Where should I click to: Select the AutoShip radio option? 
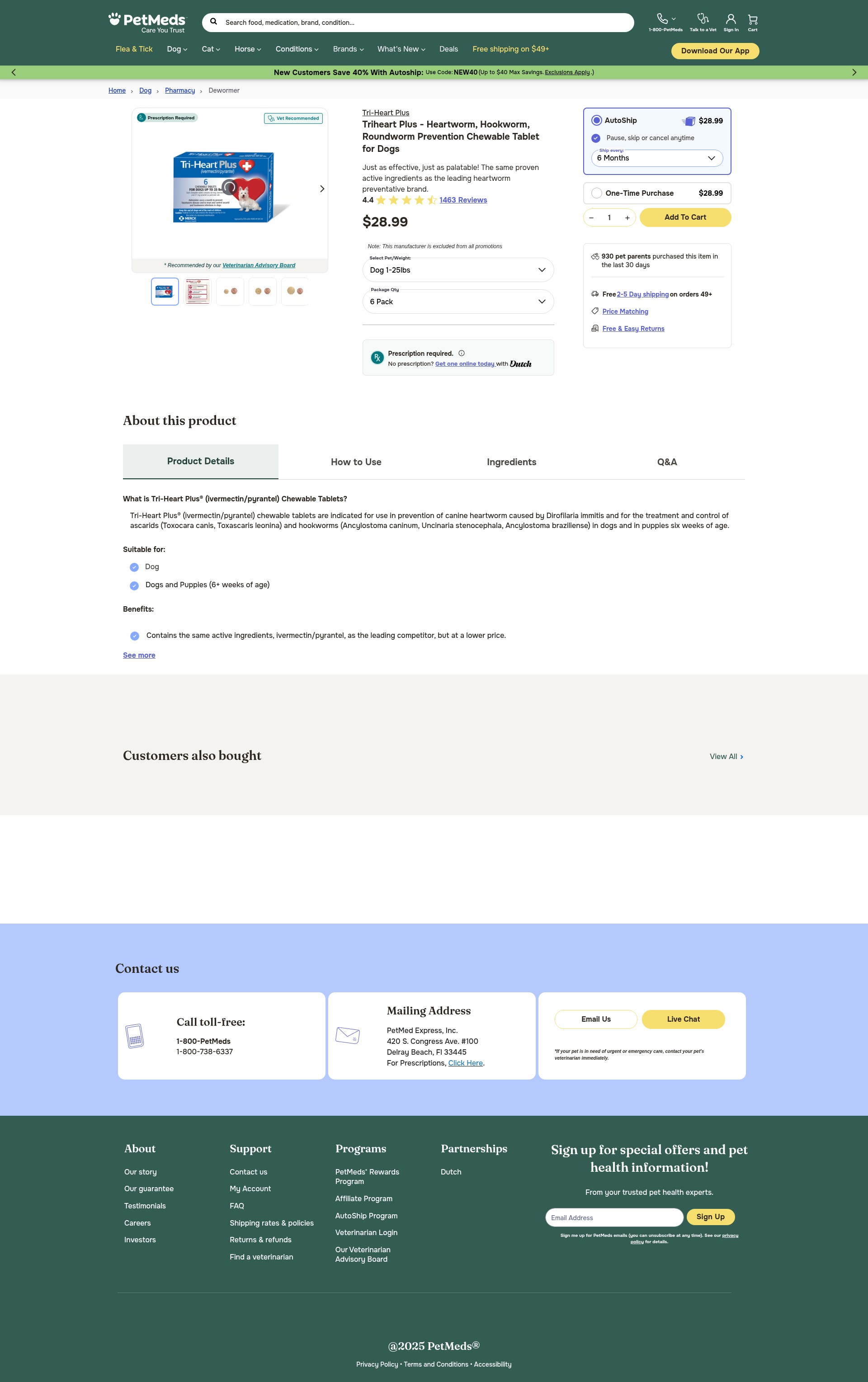pos(596,121)
